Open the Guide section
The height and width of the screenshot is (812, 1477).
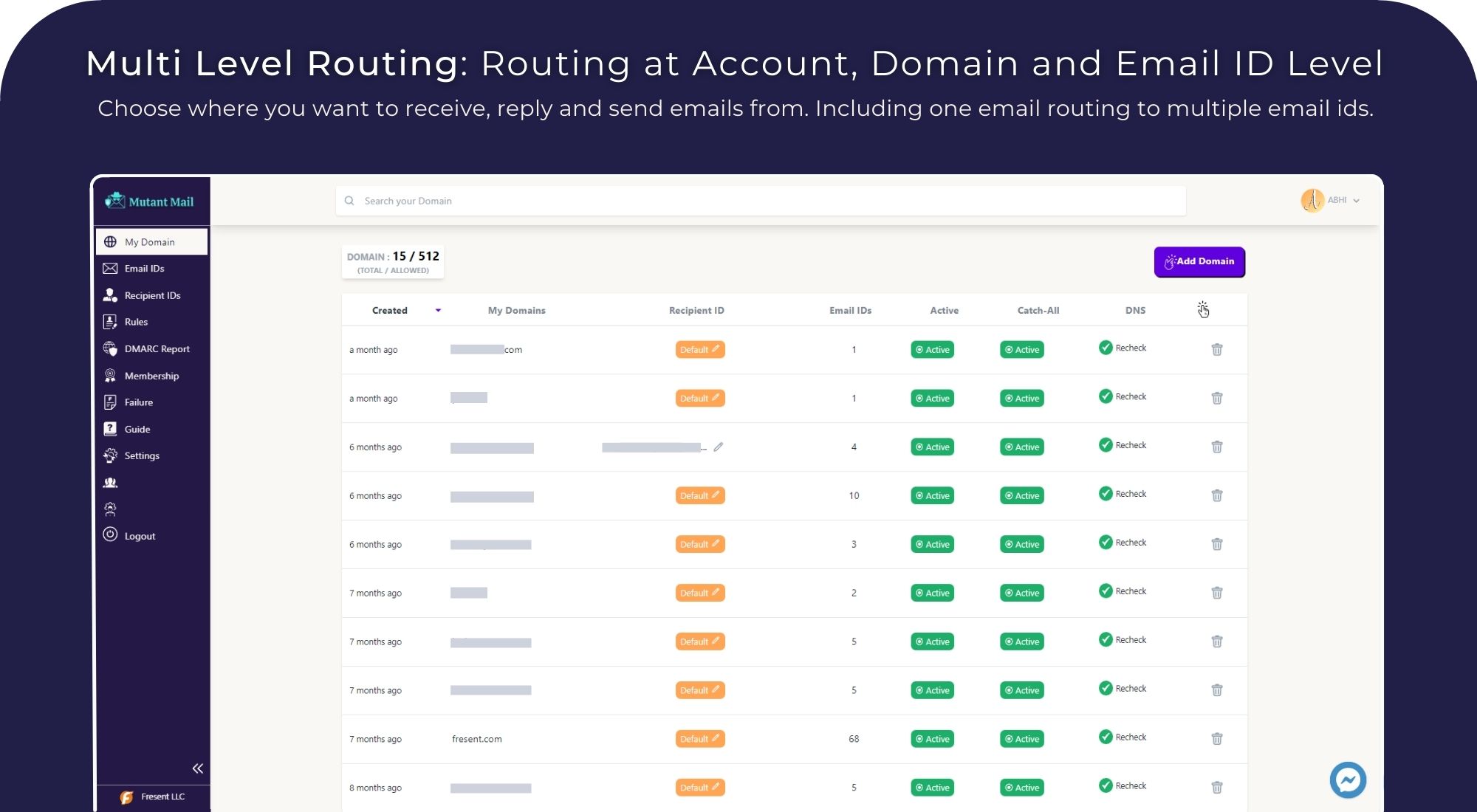coord(136,428)
